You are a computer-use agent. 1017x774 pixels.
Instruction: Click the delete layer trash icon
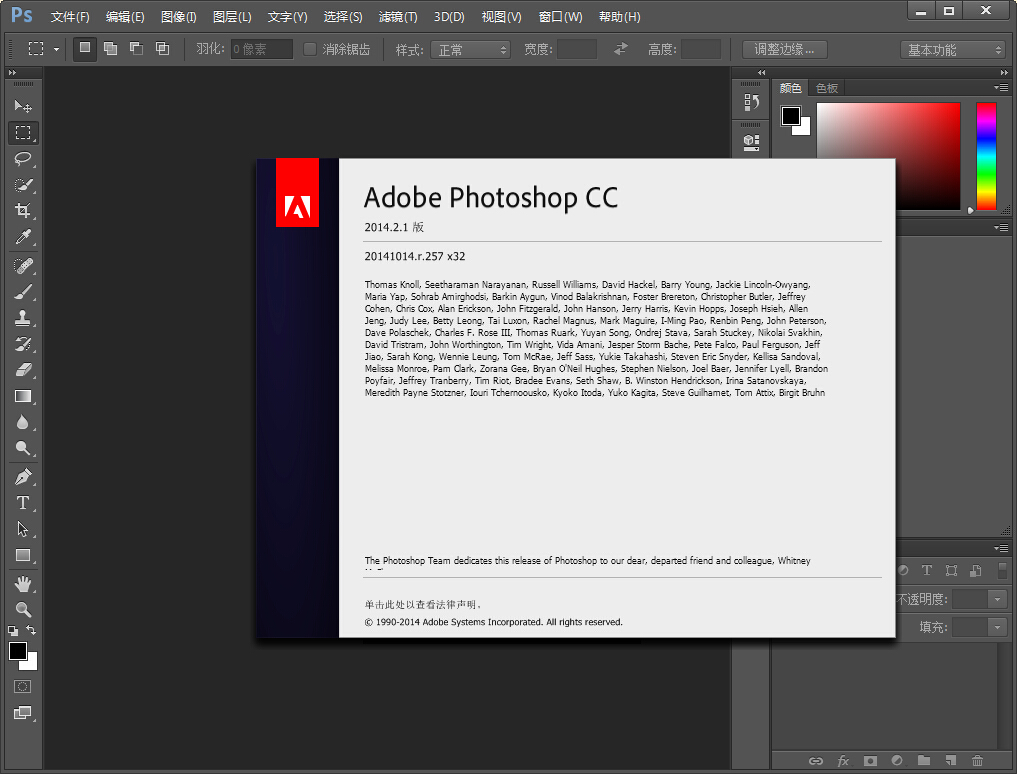point(977,761)
